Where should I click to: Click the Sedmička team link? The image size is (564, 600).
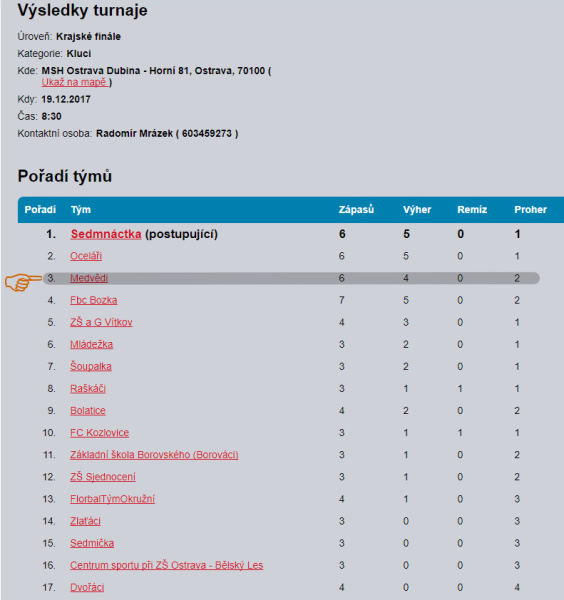[92, 543]
